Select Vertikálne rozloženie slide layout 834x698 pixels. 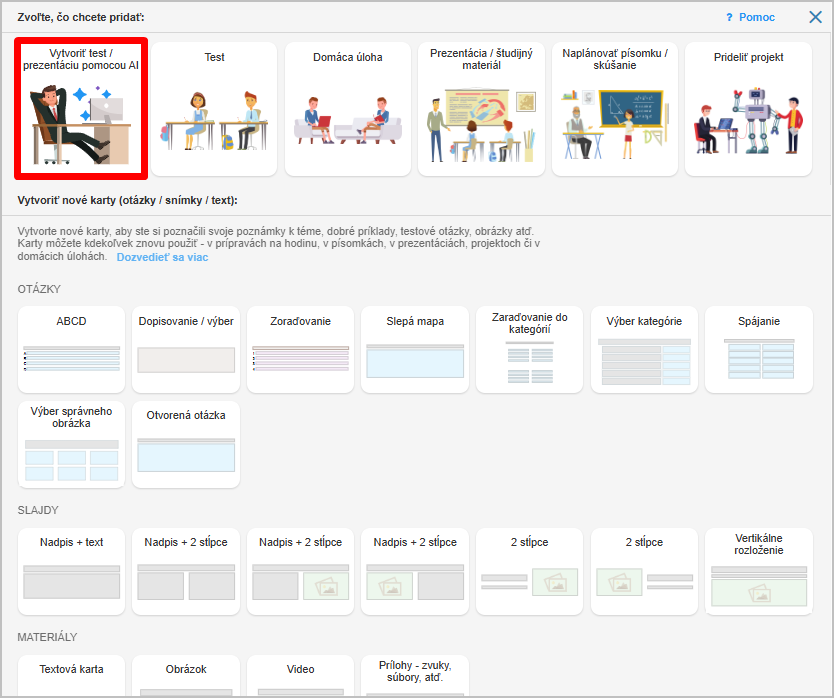[x=758, y=570]
